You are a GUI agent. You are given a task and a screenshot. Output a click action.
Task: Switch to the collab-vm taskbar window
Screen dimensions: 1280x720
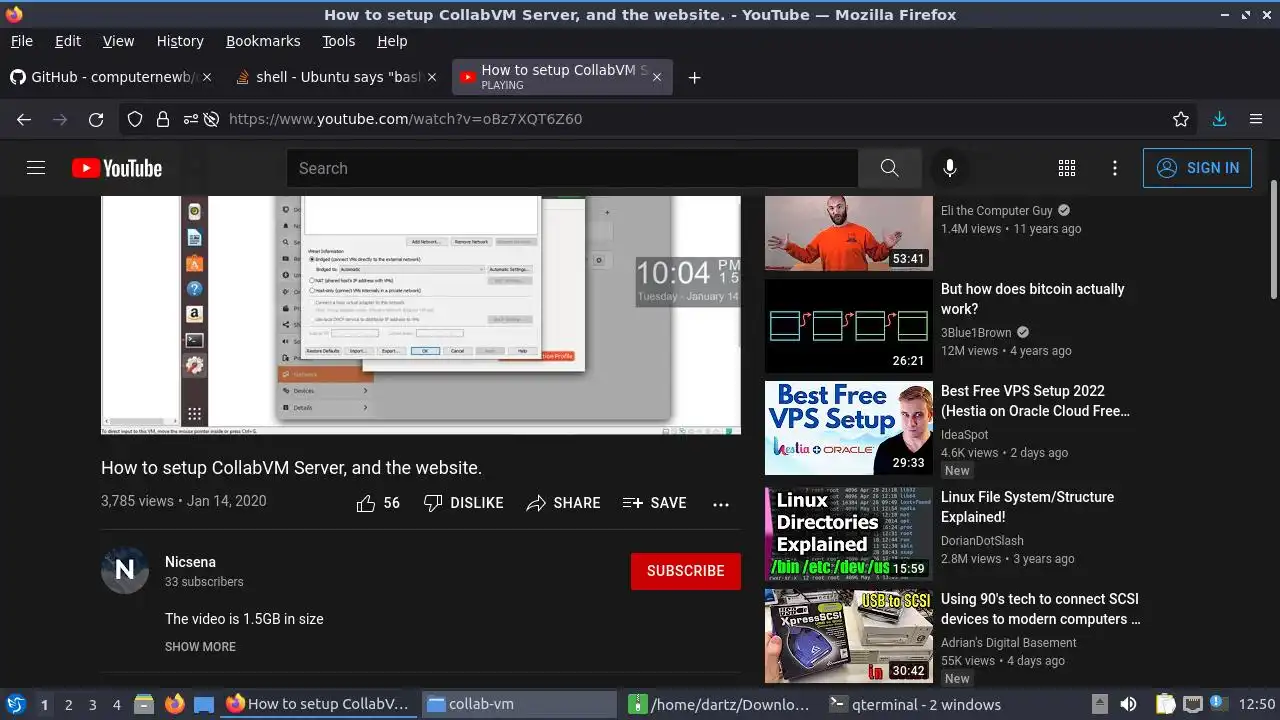[519, 704]
